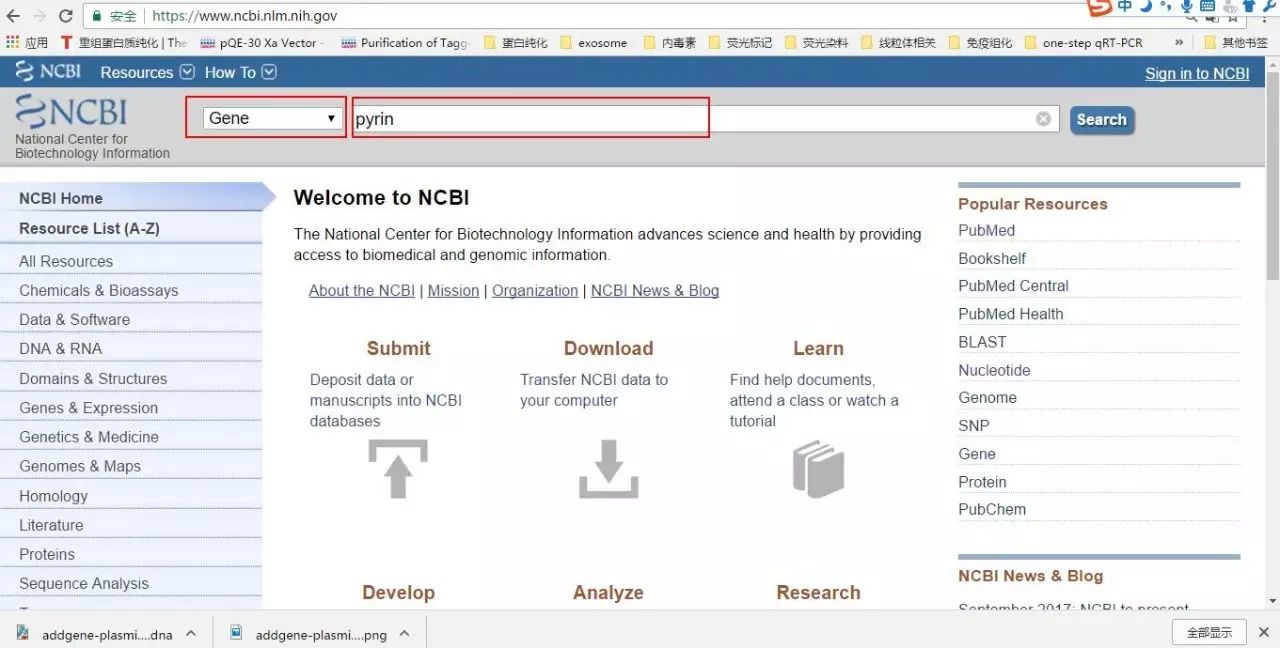Click the NCBI logo in the blue header
The height and width of the screenshot is (648, 1280).
pyautogui.click(x=48, y=72)
